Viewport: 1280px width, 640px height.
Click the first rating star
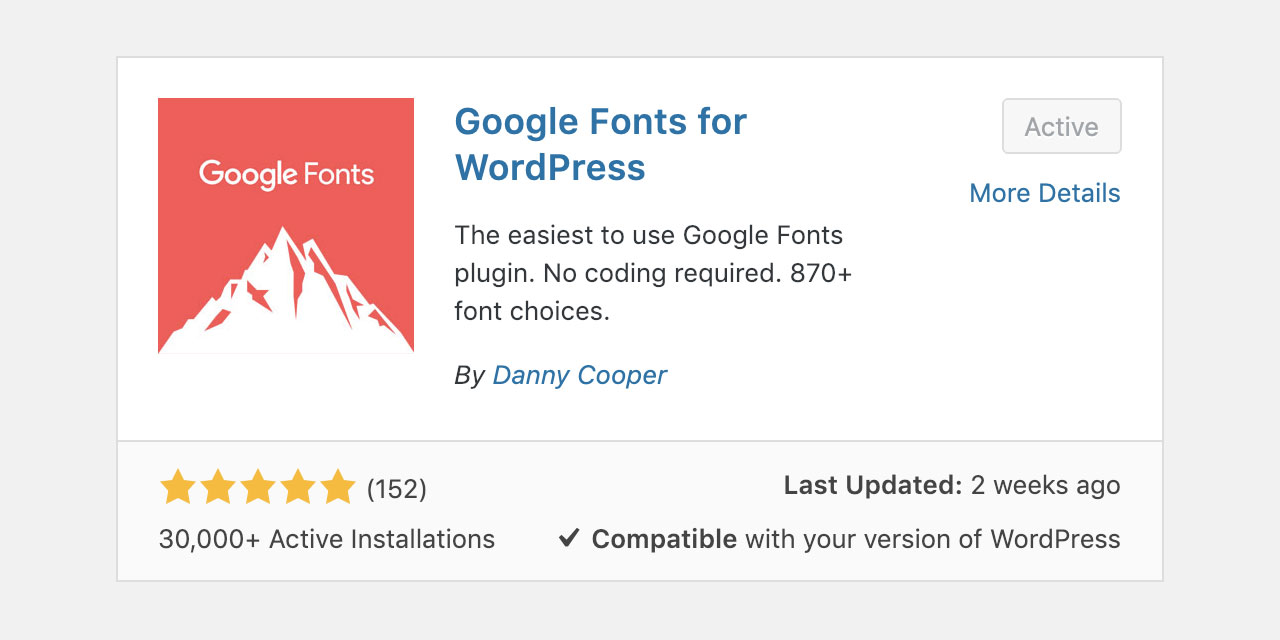pos(177,489)
